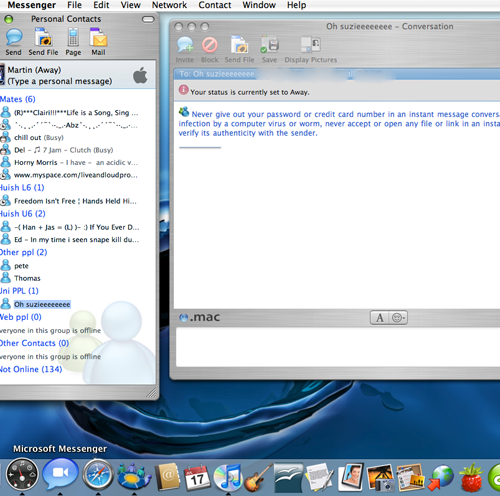Open Safari compass icon in Dock

click(x=98, y=474)
